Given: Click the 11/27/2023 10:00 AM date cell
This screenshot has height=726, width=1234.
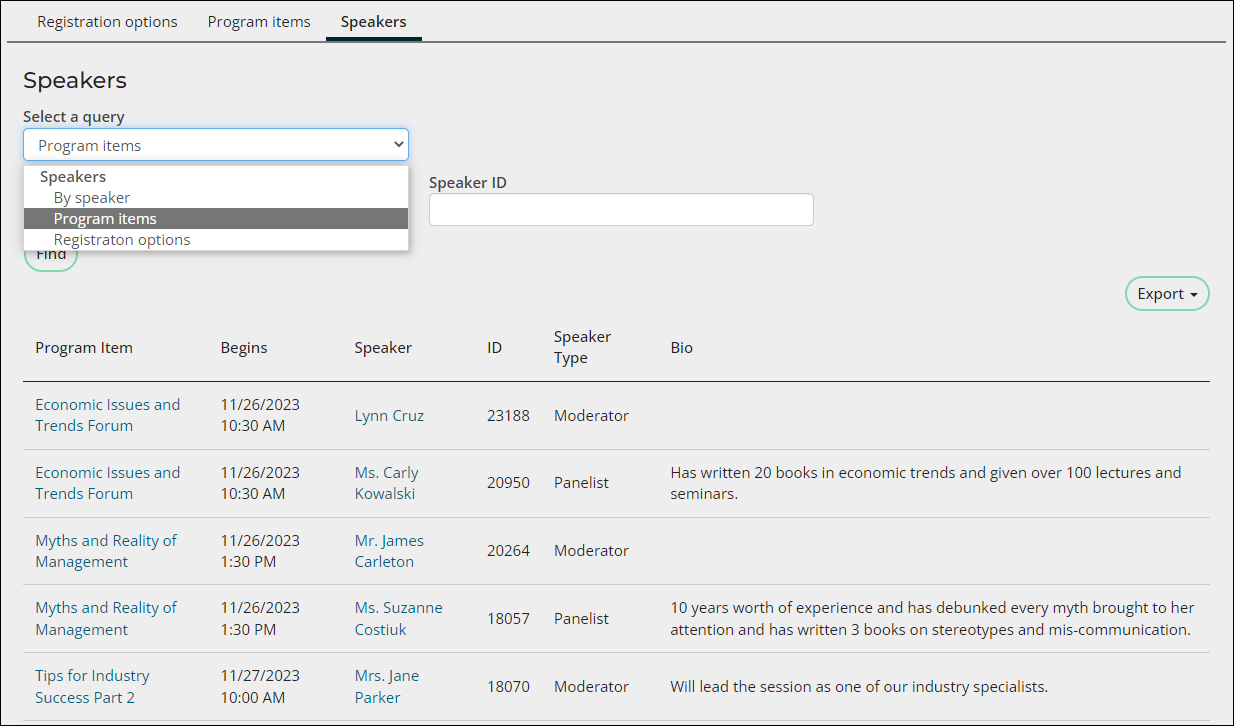Looking at the screenshot, I should pos(260,686).
